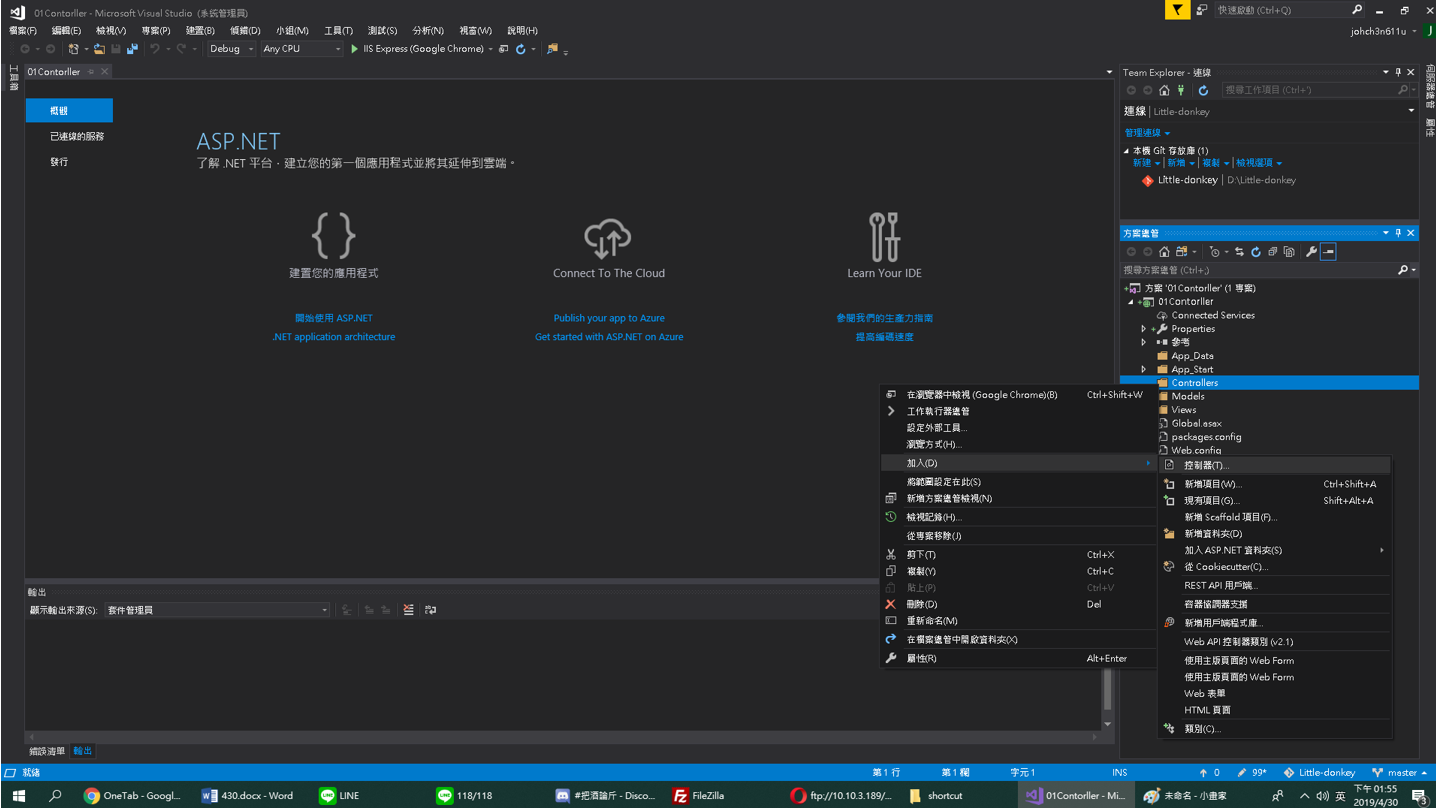Open the 開始使用 ASP.NET link

[333, 318]
